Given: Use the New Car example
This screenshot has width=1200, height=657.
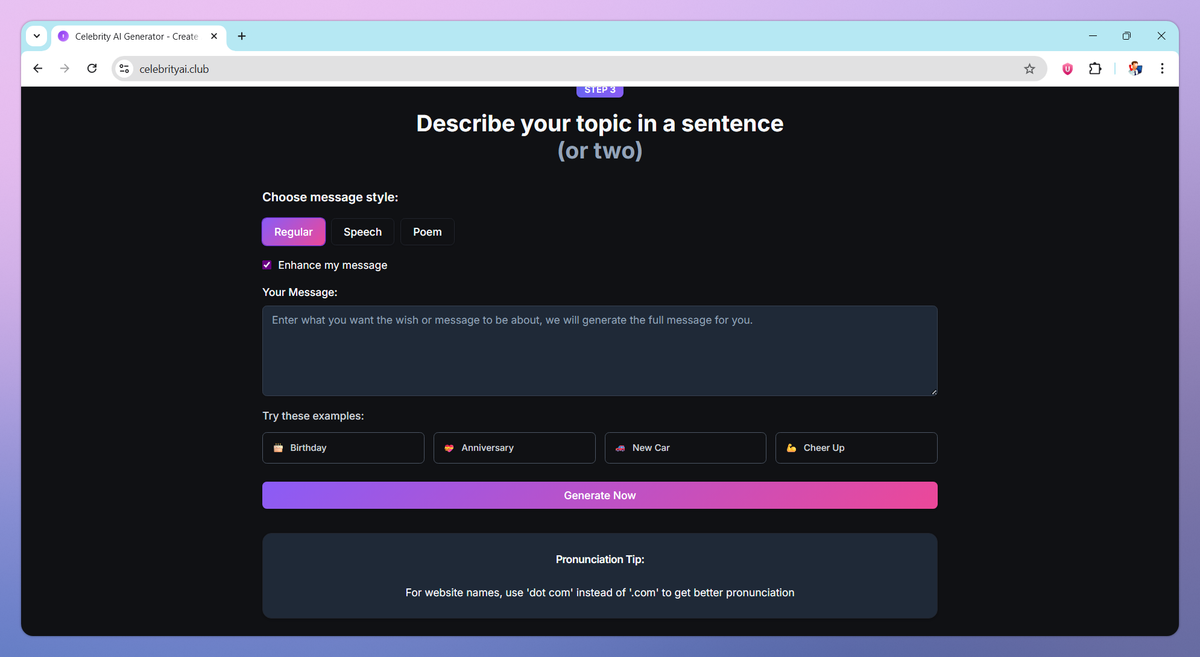Looking at the screenshot, I should coord(685,448).
